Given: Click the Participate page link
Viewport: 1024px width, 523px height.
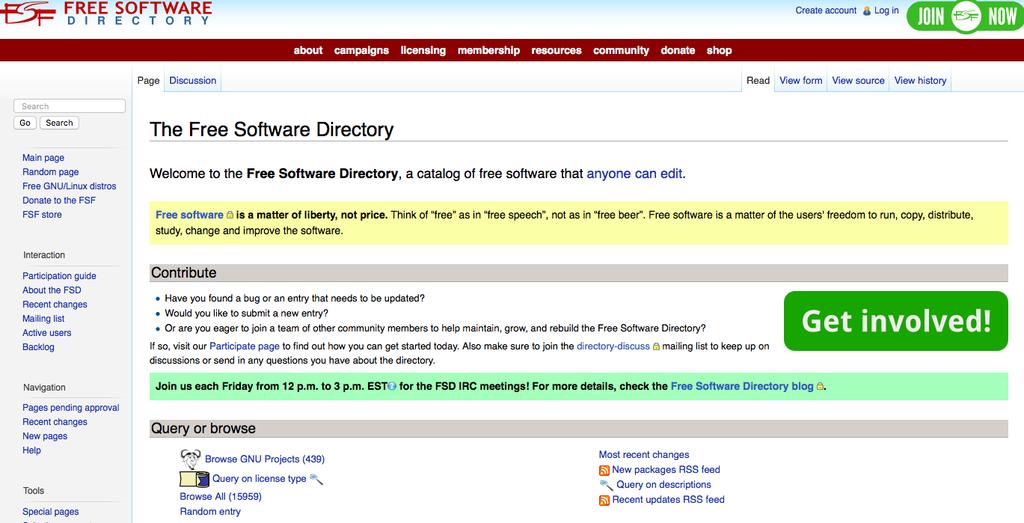Looking at the screenshot, I should (244, 346).
